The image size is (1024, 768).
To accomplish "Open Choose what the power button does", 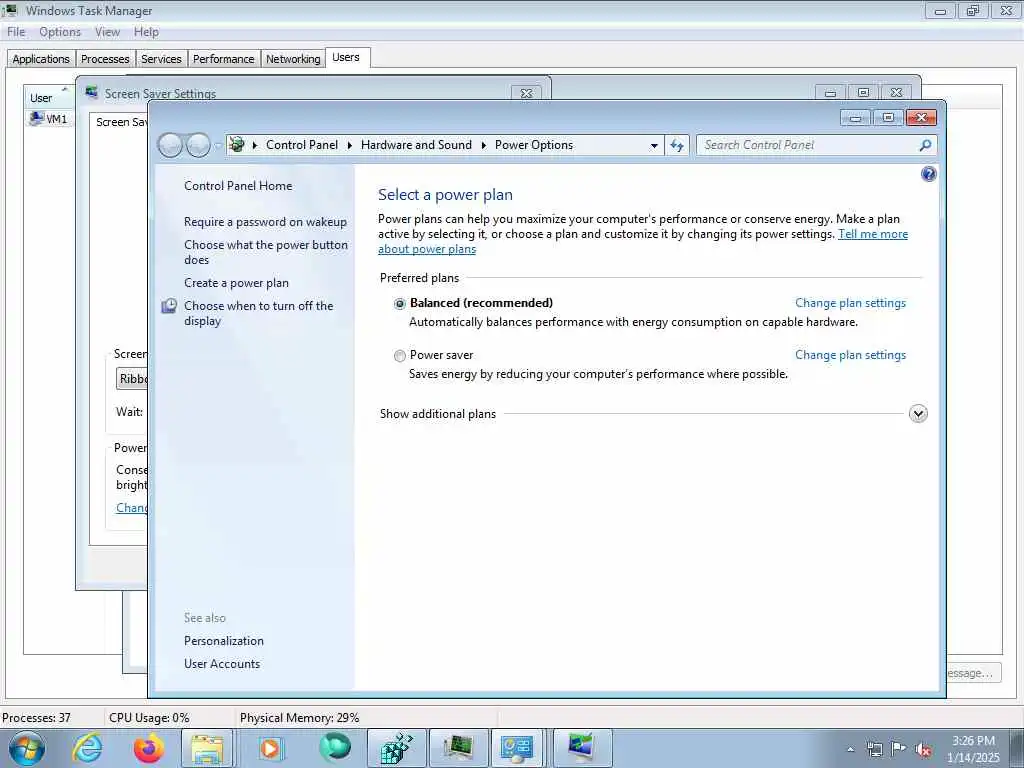I will (x=266, y=252).
